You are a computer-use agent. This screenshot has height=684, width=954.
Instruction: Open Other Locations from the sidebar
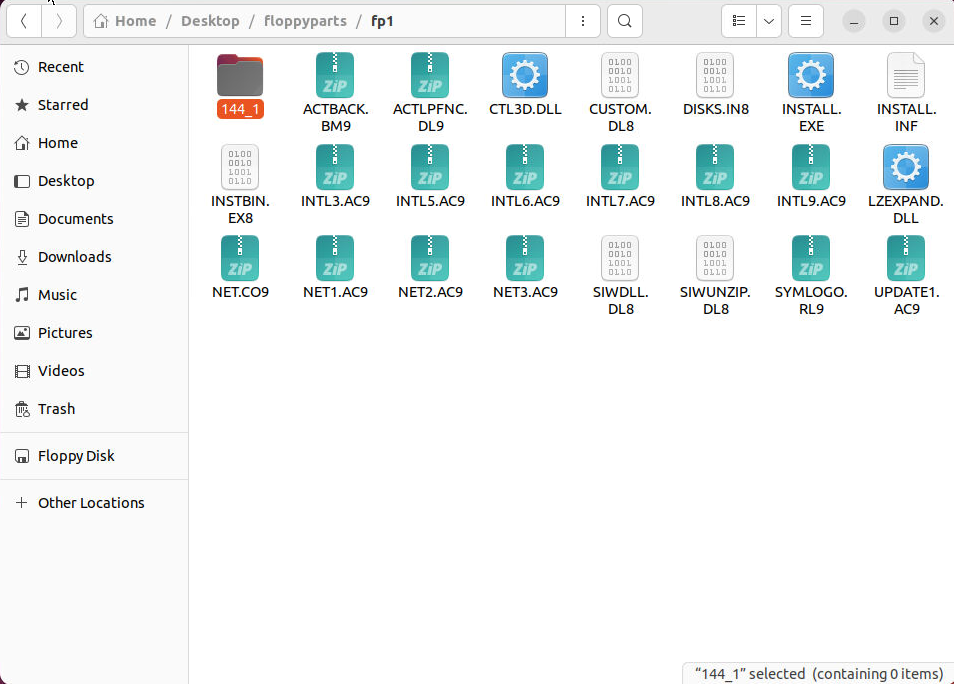[90, 502]
